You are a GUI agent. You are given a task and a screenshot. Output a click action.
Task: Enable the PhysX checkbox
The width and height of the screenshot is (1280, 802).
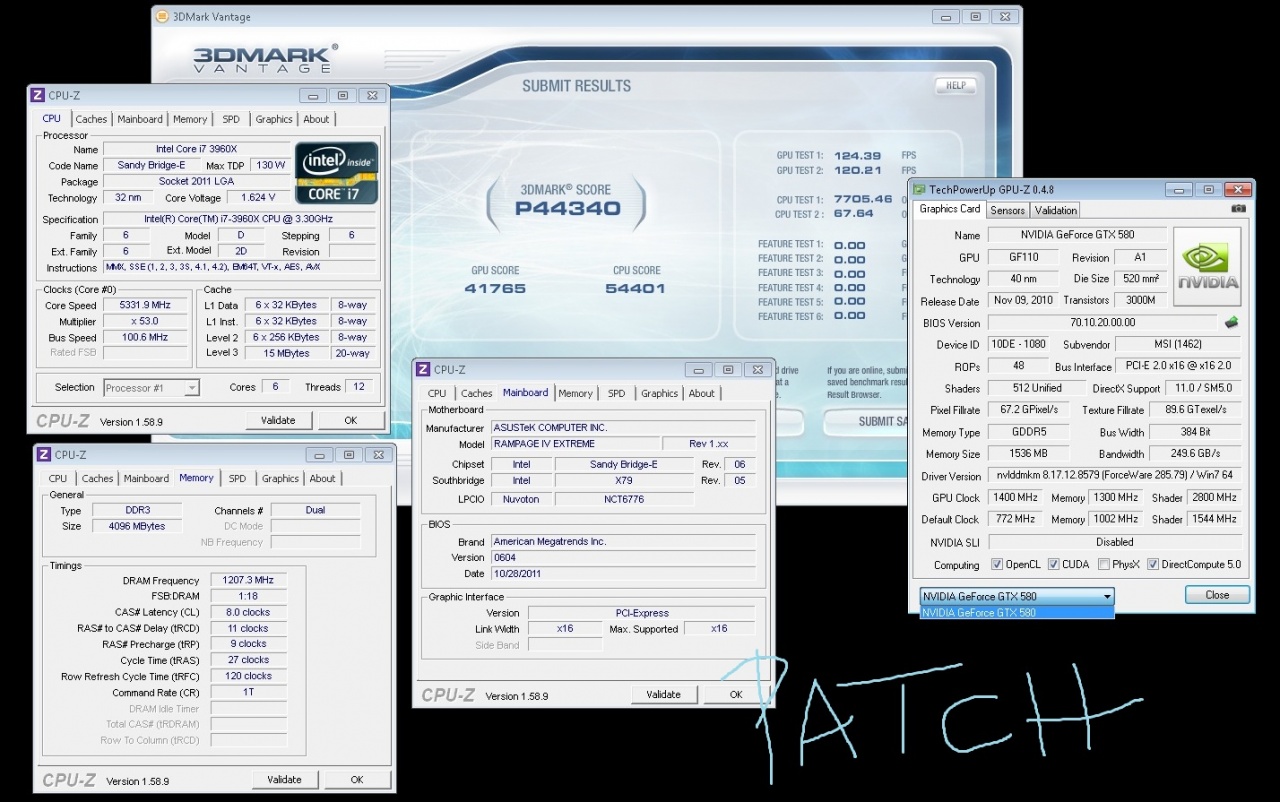point(1103,565)
